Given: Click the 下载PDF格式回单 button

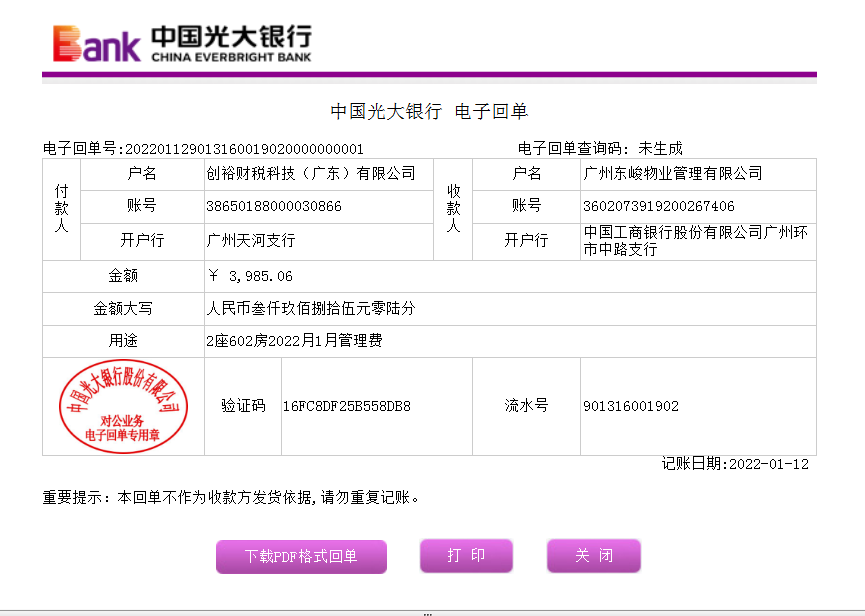Looking at the screenshot, I should coord(301,557).
